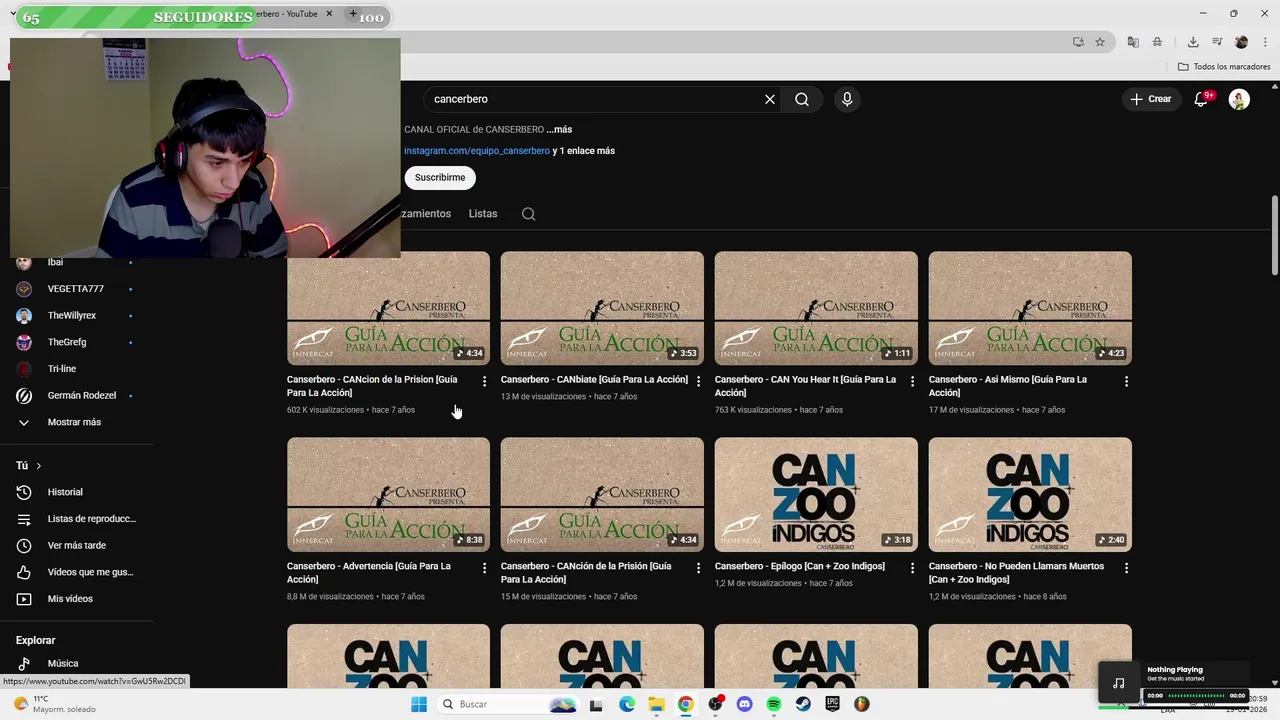
Task: Open Chrome profile avatar in toolbar
Action: pyautogui.click(x=1241, y=42)
